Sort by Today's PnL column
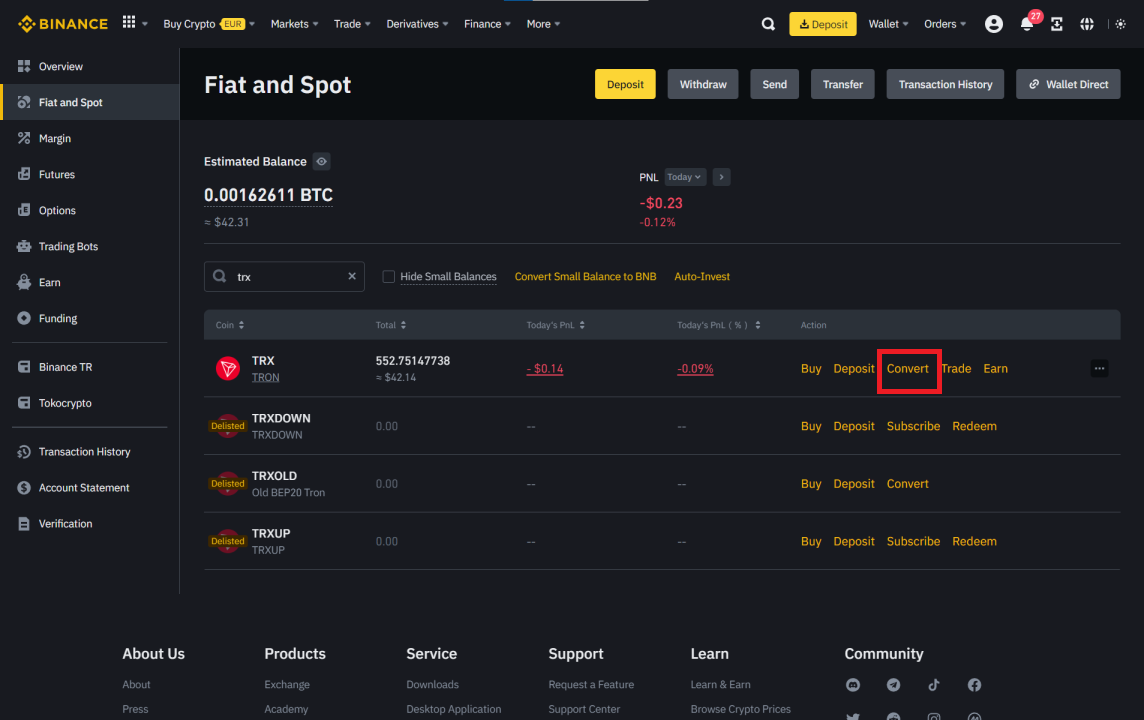 pos(556,325)
